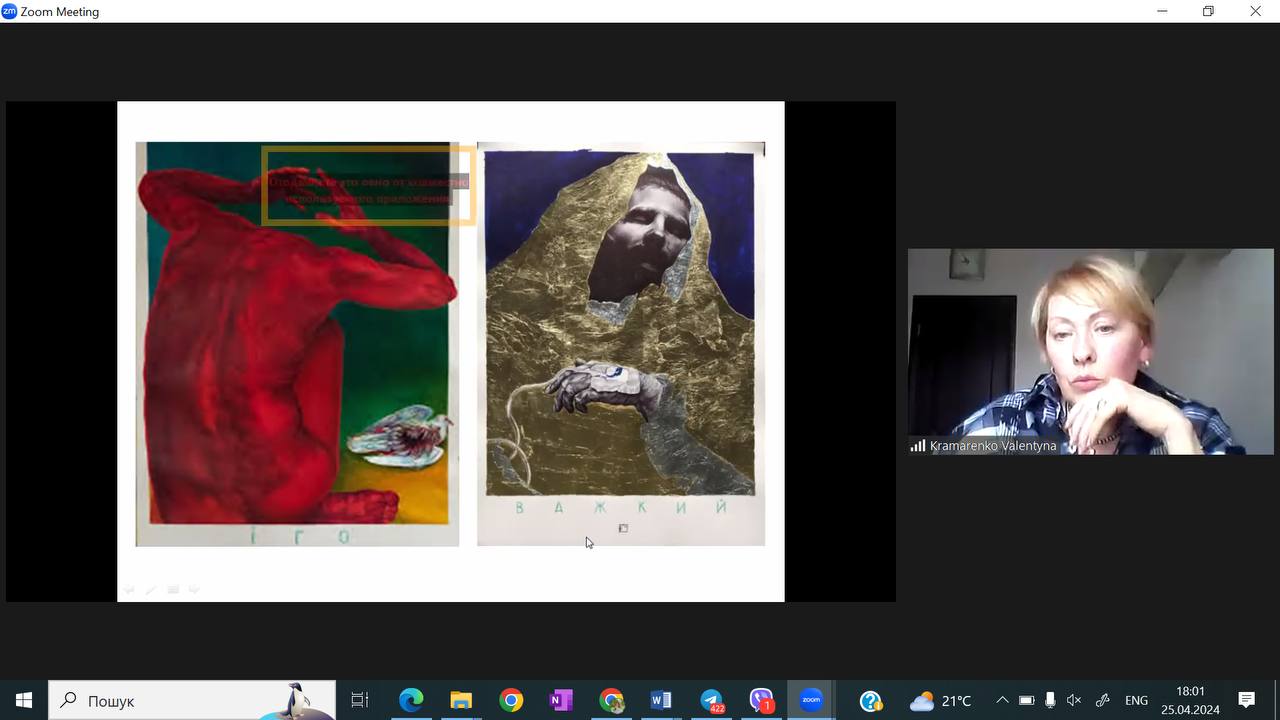
Task: Open Telegram with the 422 badge
Action: (711, 700)
